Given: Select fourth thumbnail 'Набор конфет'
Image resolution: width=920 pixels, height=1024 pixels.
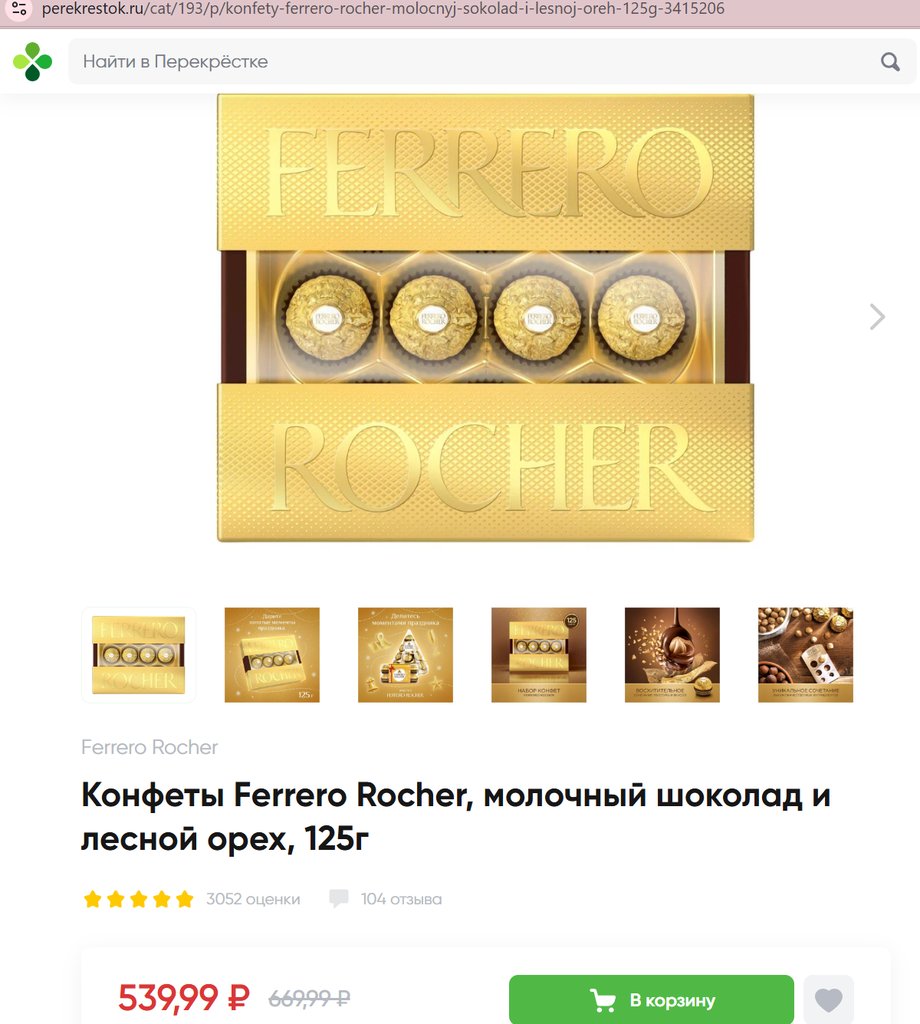Looking at the screenshot, I should click(x=539, y=655).
